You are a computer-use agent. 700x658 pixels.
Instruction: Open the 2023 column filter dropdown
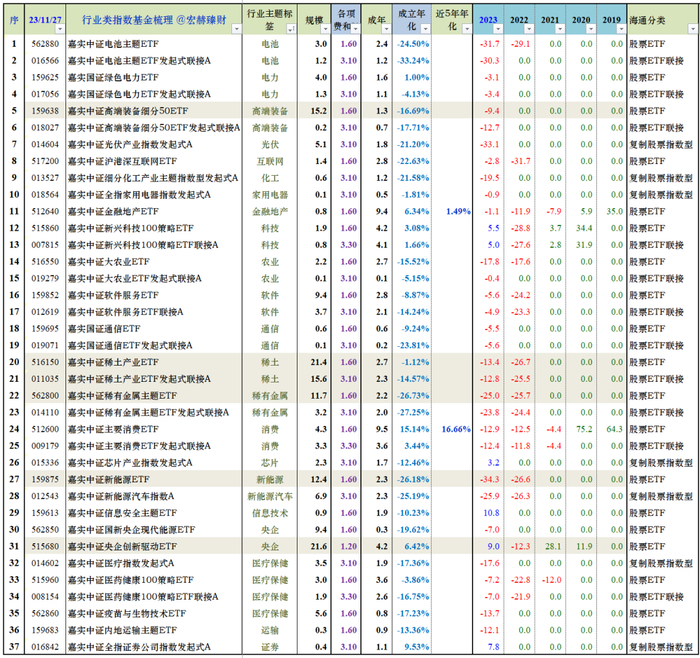click(498, 29)
